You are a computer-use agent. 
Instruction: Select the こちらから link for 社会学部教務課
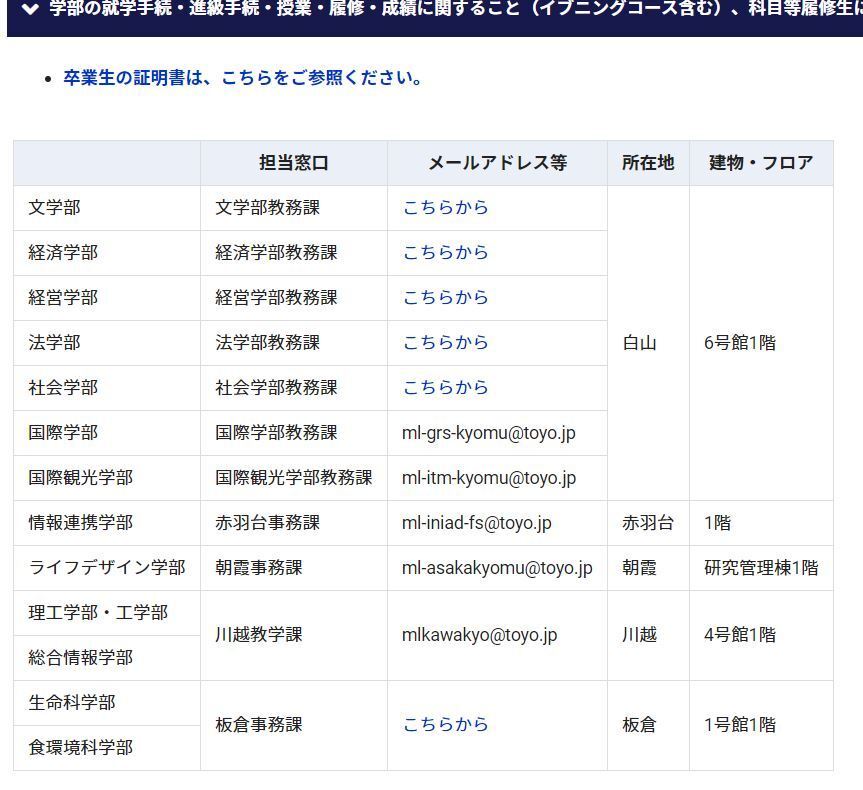point(445,388)
